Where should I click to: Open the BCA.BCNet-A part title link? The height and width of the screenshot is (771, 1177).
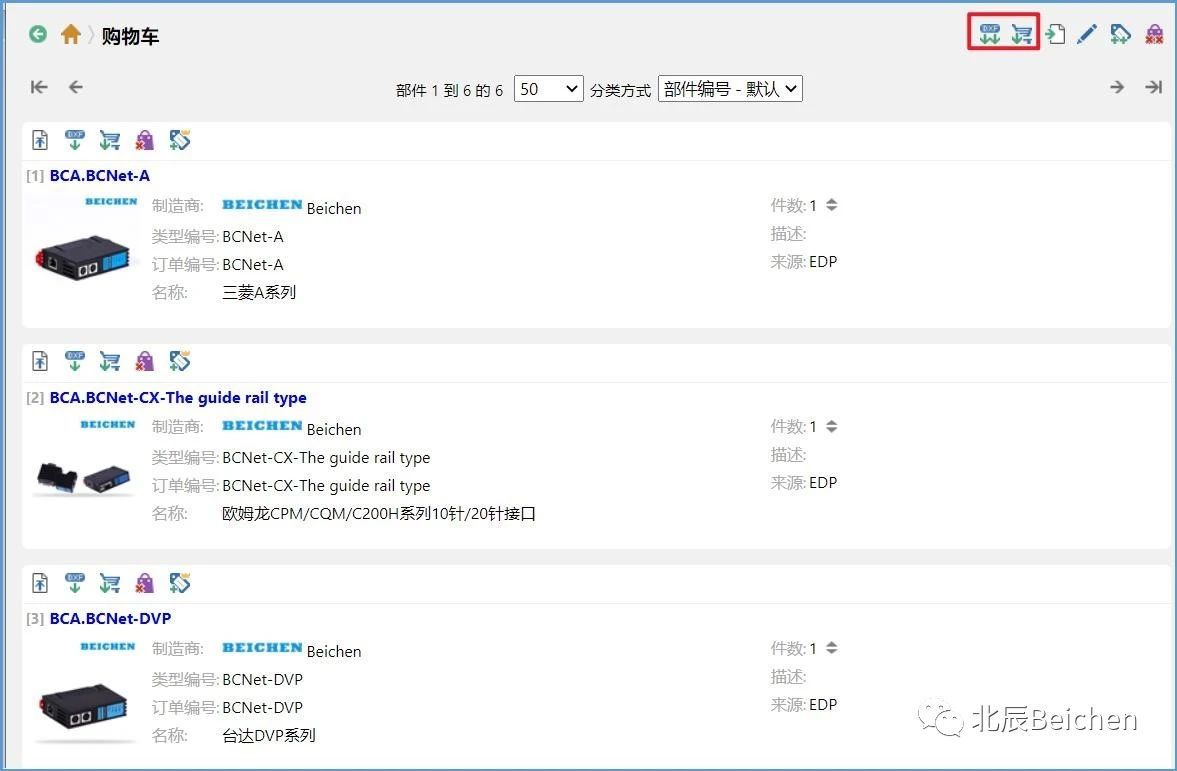point(100,176)
